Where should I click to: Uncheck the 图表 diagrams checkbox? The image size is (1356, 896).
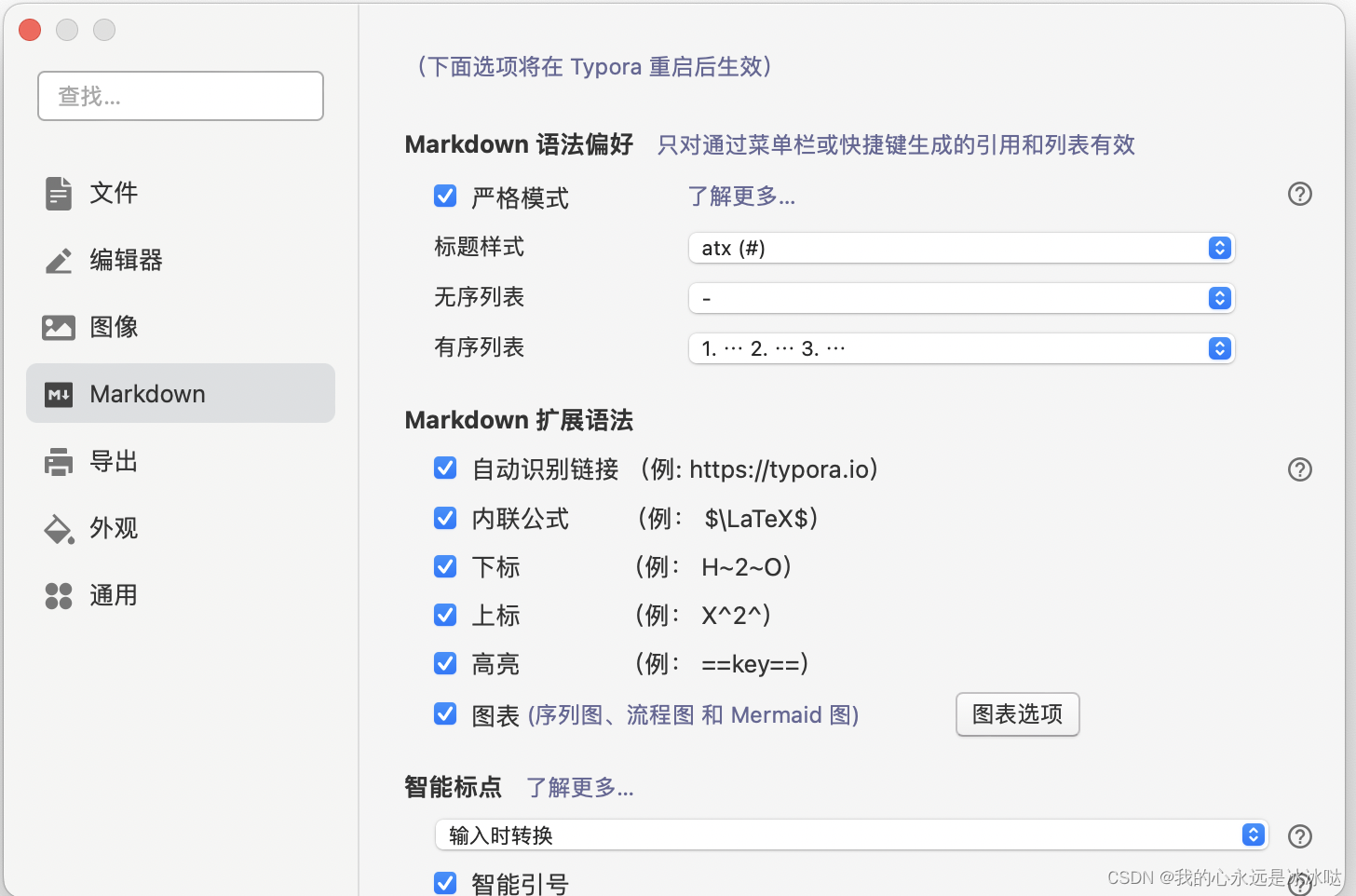(445, 714)
